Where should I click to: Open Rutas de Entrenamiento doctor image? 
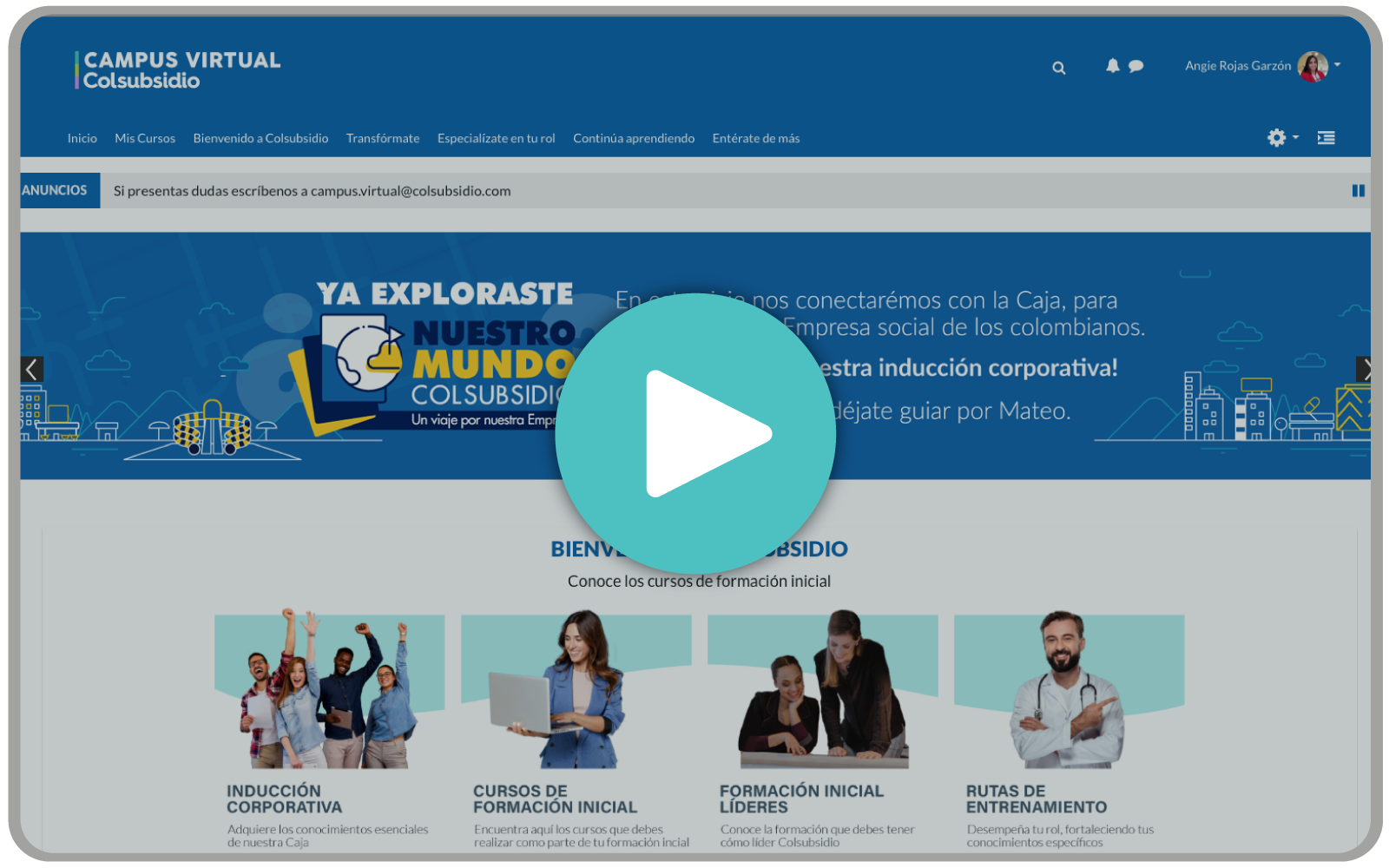pos(1070,689)
